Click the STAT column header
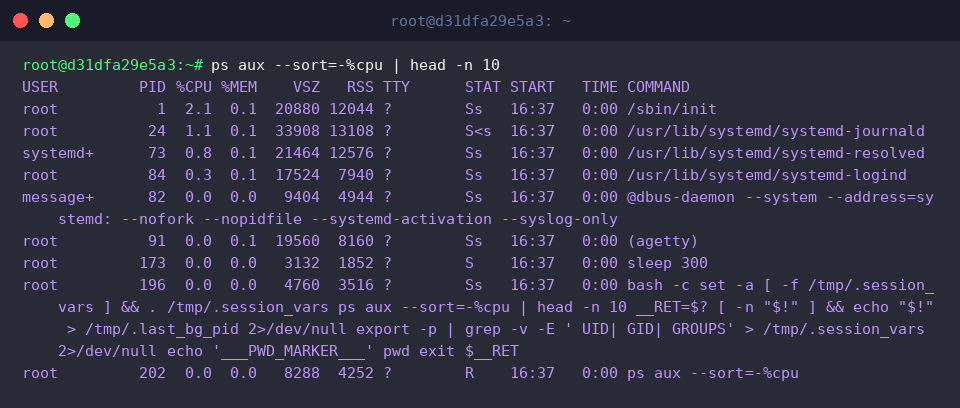This screenshot has width=960, height=408. [x=482, y=87]
